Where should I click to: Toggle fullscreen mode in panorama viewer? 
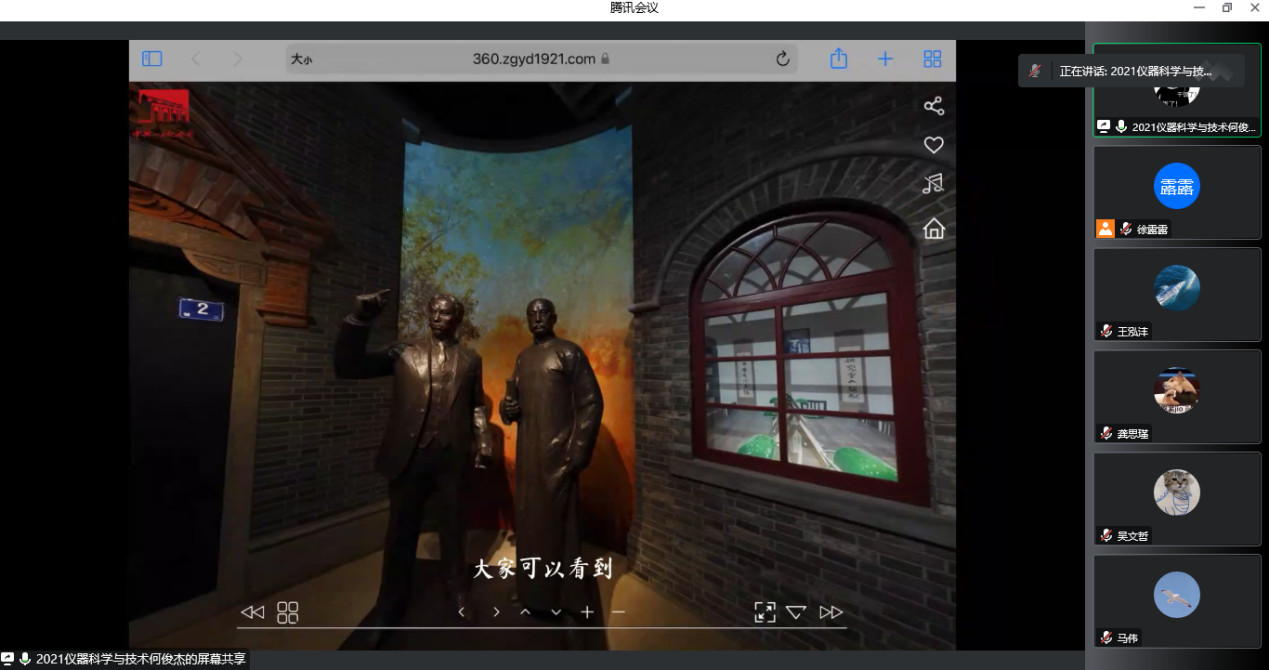click(764, 612)
